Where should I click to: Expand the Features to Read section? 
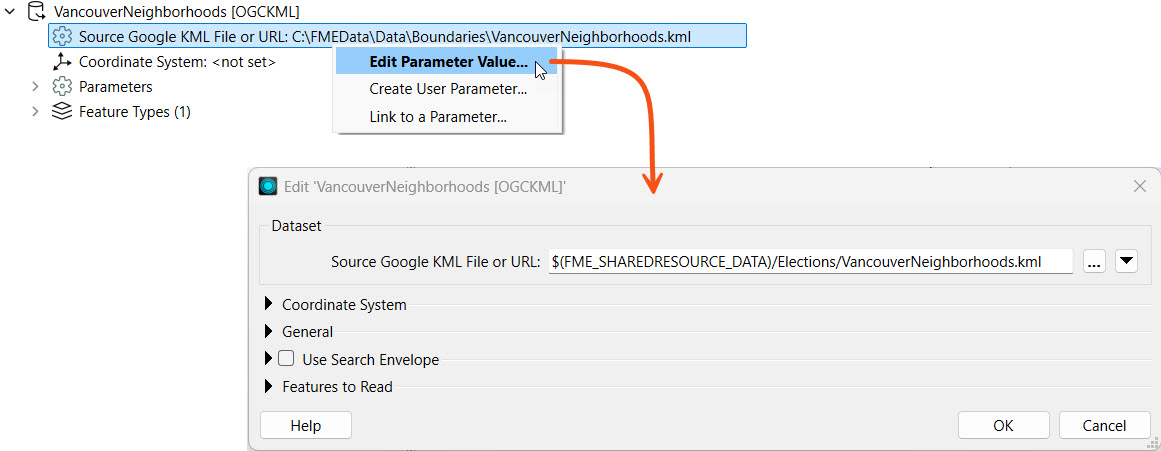click(268, 386)
